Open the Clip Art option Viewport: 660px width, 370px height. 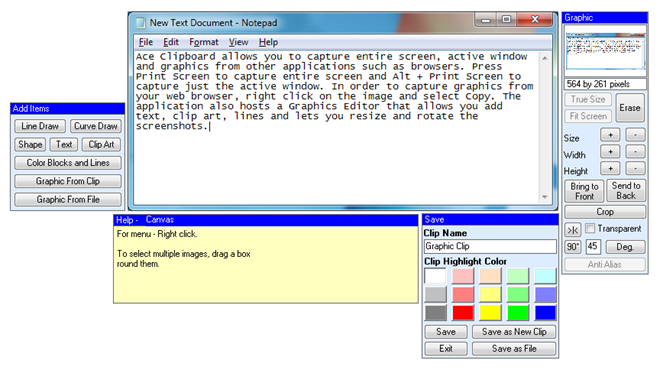101,144
